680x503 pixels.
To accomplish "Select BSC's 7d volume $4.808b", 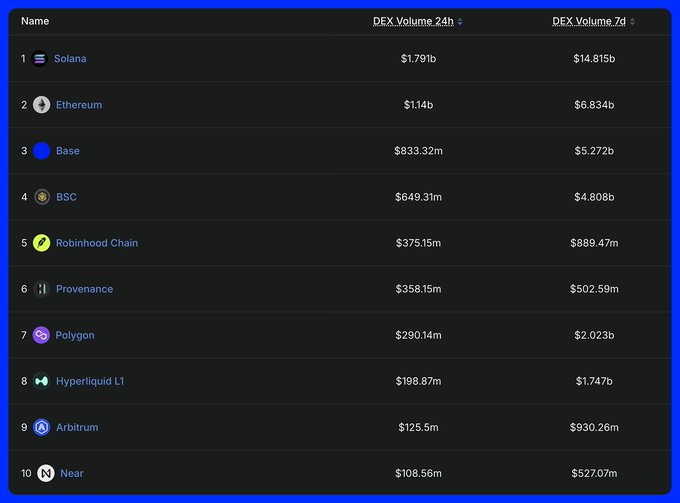I will [x=594, y=197].
